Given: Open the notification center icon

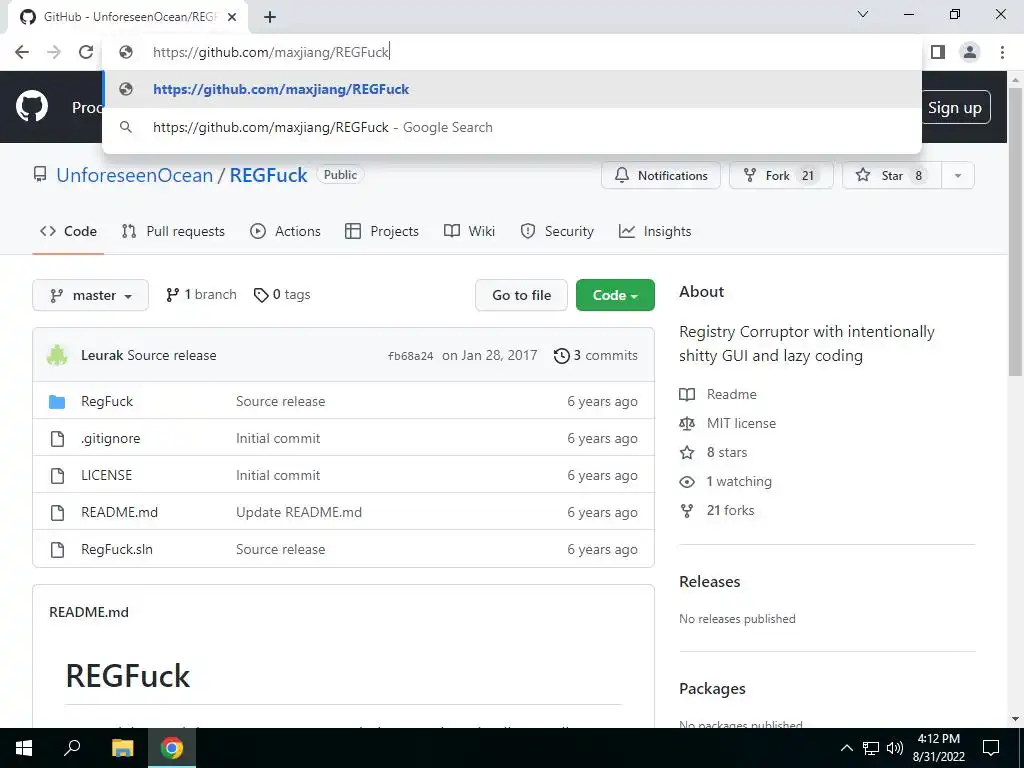Looking at the screenshot, I should 991,748.
